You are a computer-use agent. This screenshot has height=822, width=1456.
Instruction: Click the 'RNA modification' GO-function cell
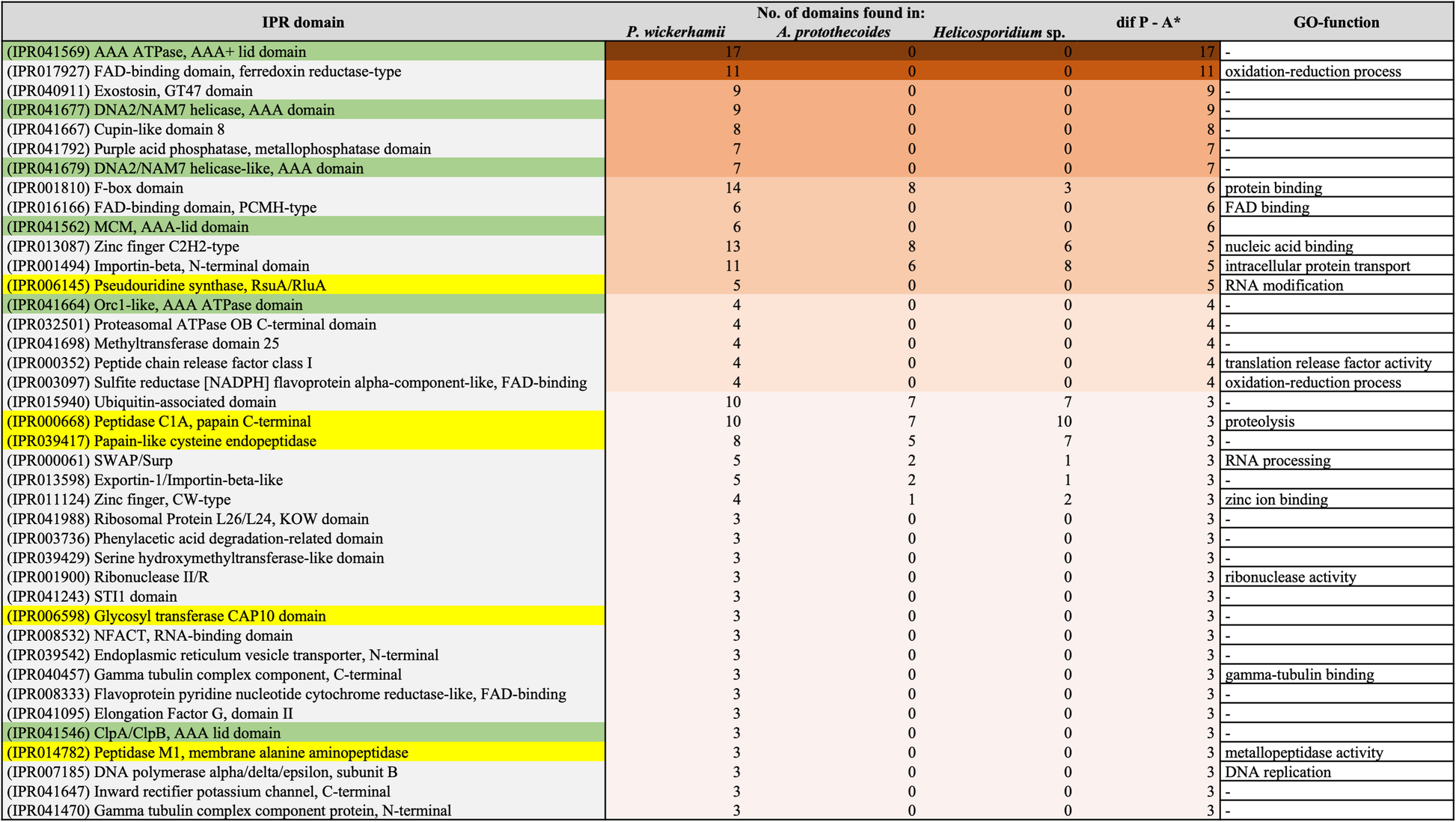coord(1336,285)
